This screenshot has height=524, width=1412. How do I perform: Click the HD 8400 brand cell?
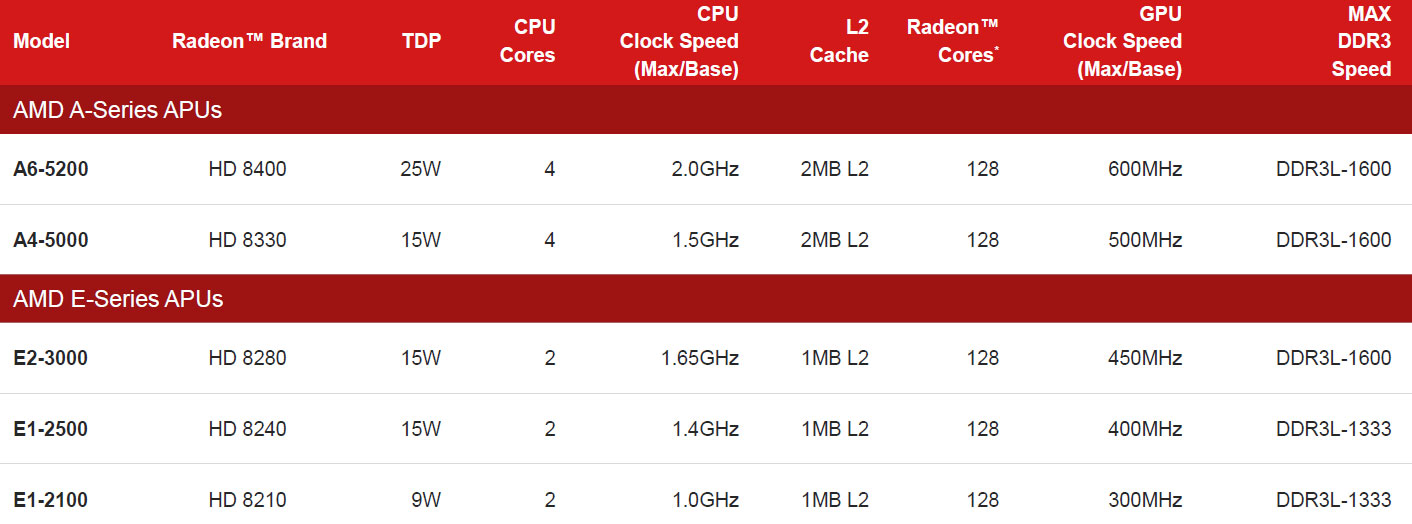(x=247, y=169)
